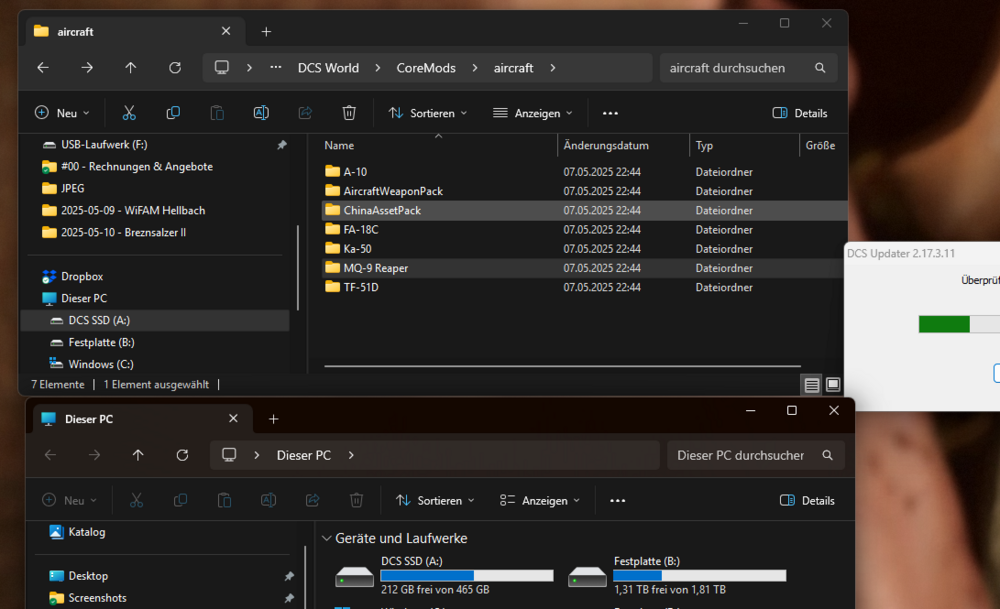Screen dimensions: 1000x609
Task: Open the Neu button in aircraft window
Action: (x=62, y=113)
